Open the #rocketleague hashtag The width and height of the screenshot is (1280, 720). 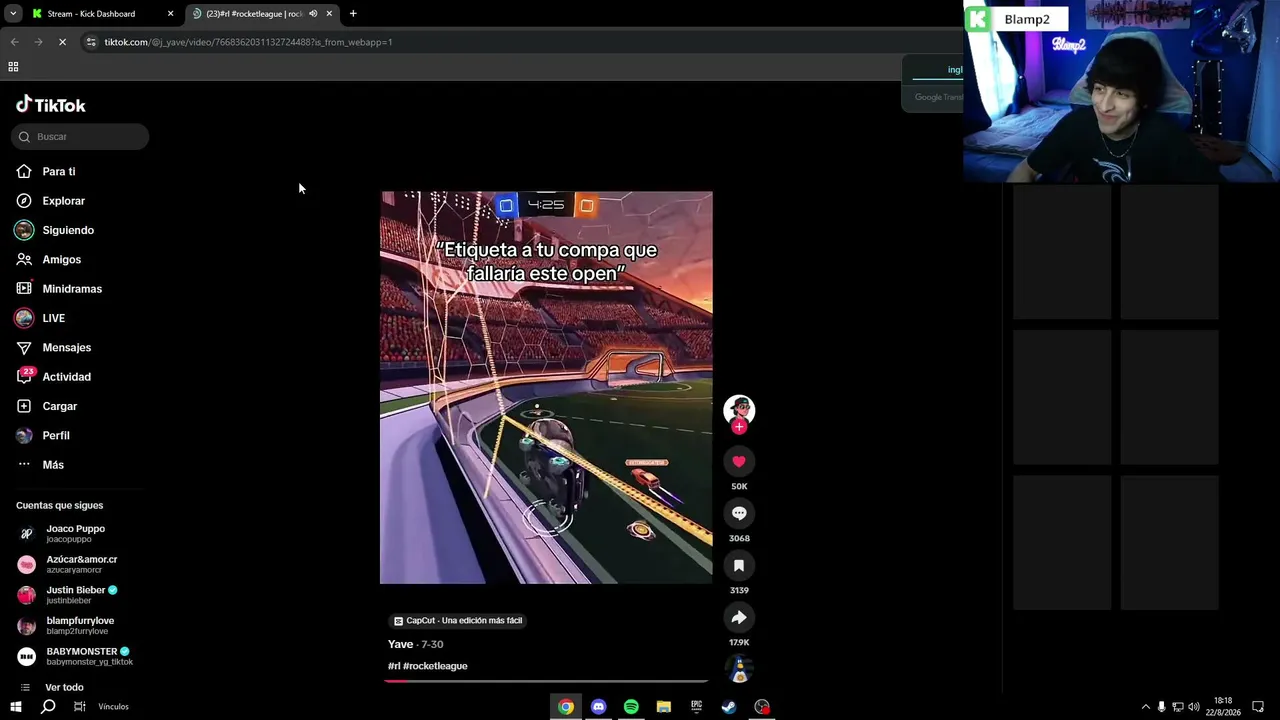click(435, 666)
